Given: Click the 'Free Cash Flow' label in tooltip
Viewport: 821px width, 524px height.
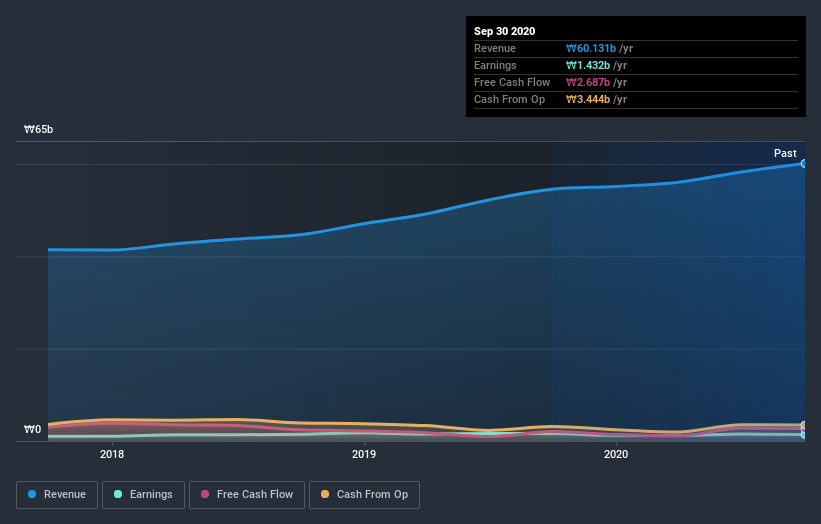Looking at the screenshot, I should pos(512,82).
